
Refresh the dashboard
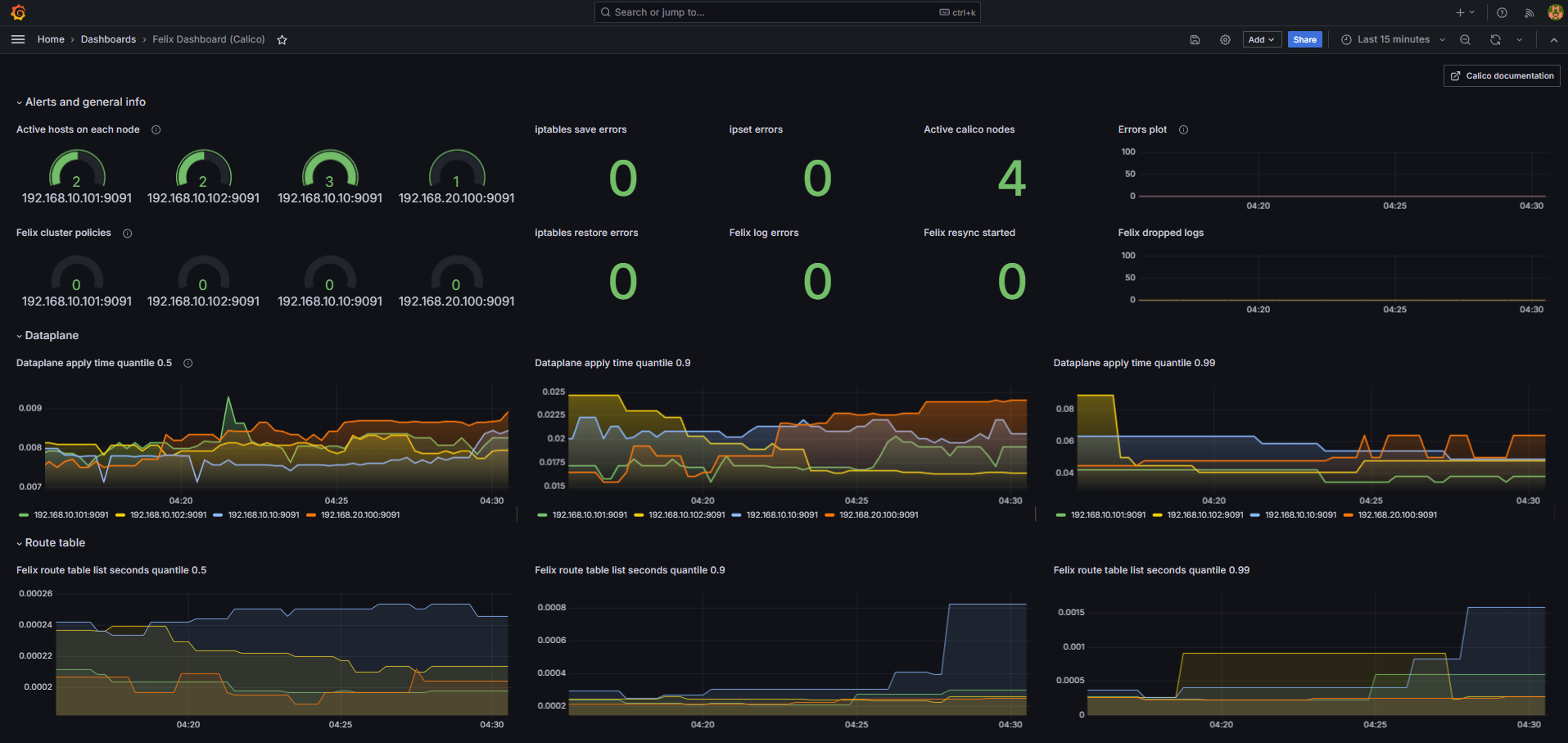coord(1495,39)
